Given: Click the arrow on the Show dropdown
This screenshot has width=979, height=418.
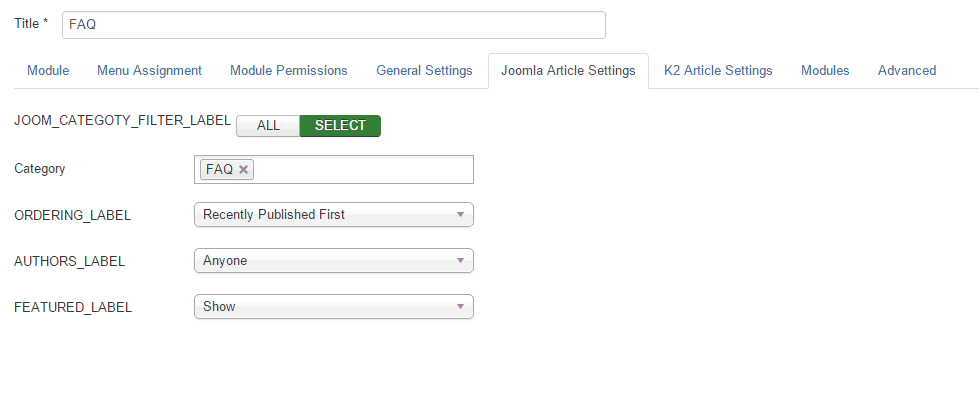Looking at the screenshot, I should (460, 307).
